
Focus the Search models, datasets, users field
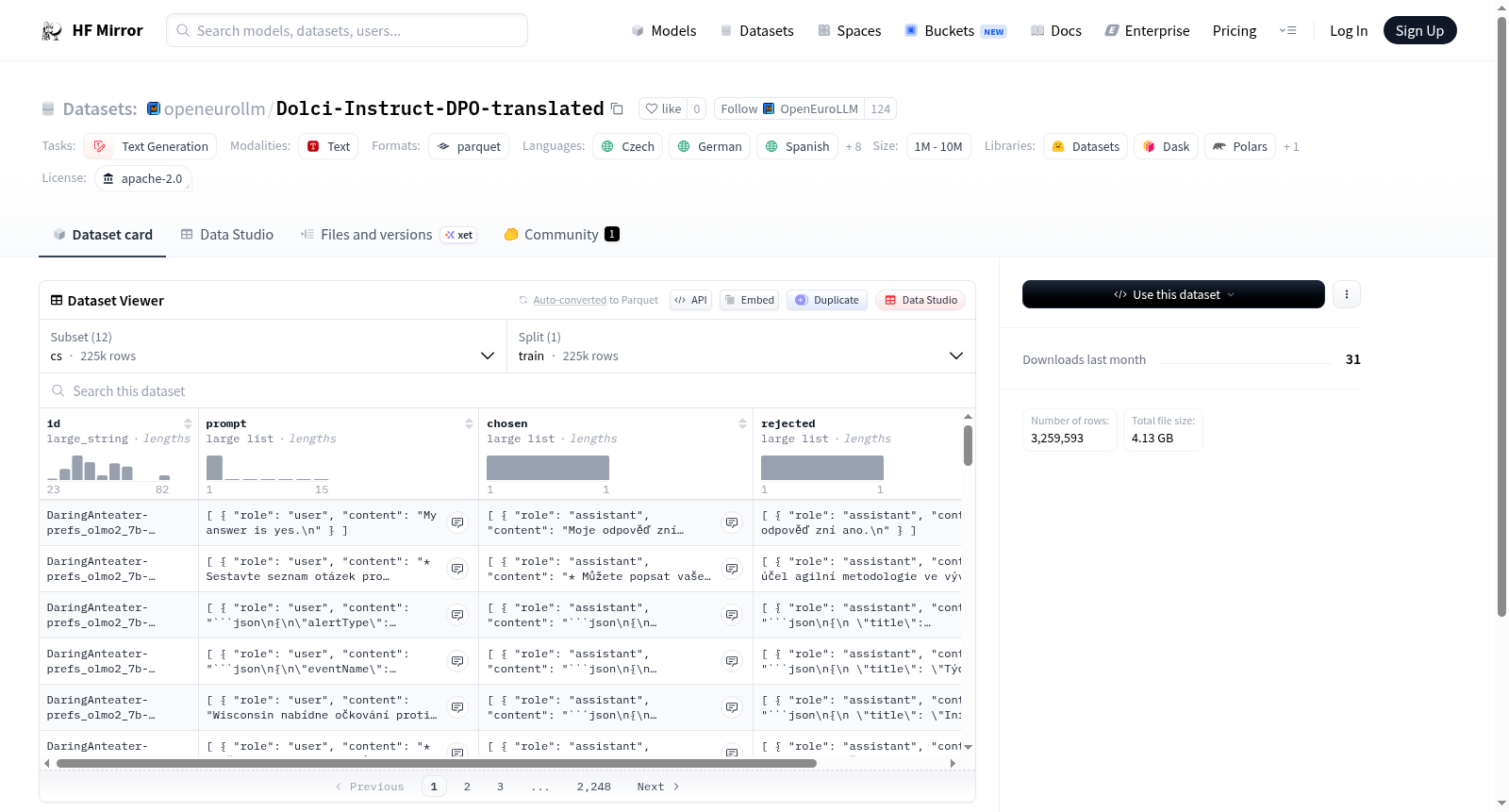click(x=347, y=31)
